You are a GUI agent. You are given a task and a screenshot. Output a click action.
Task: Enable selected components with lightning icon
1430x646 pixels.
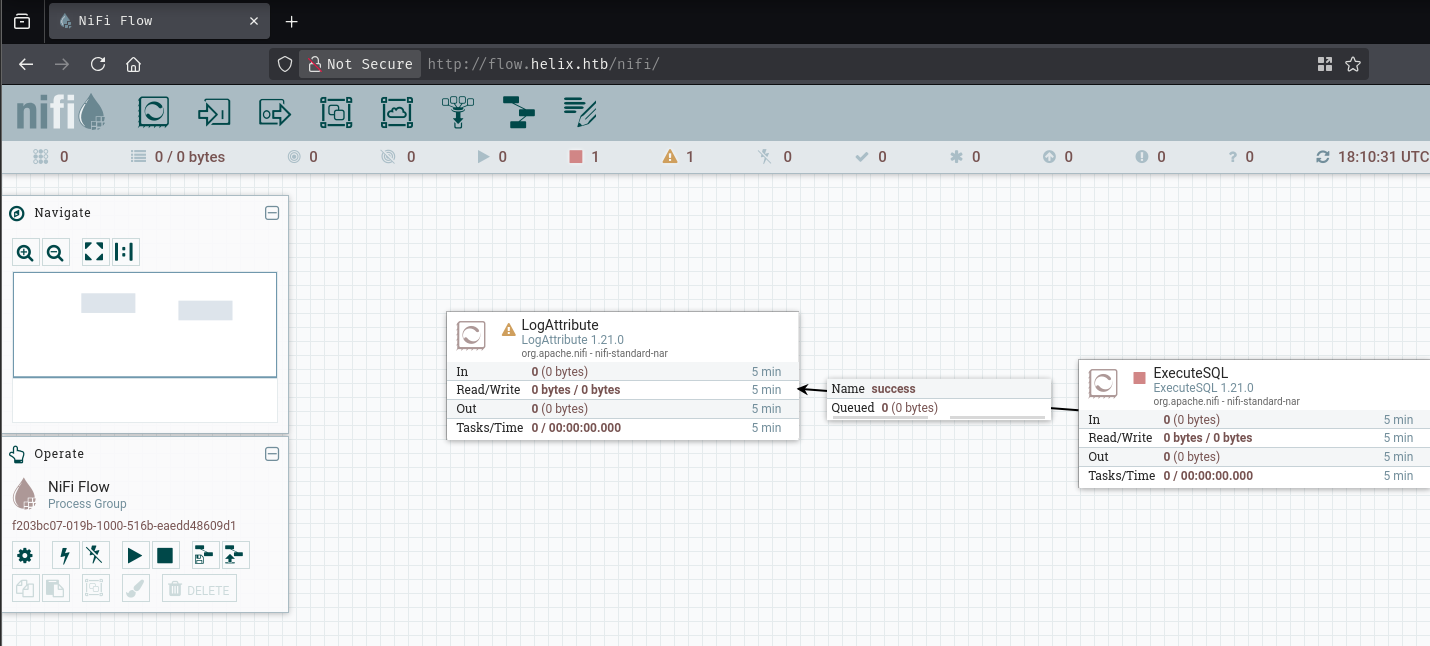(x=66, y=555)
